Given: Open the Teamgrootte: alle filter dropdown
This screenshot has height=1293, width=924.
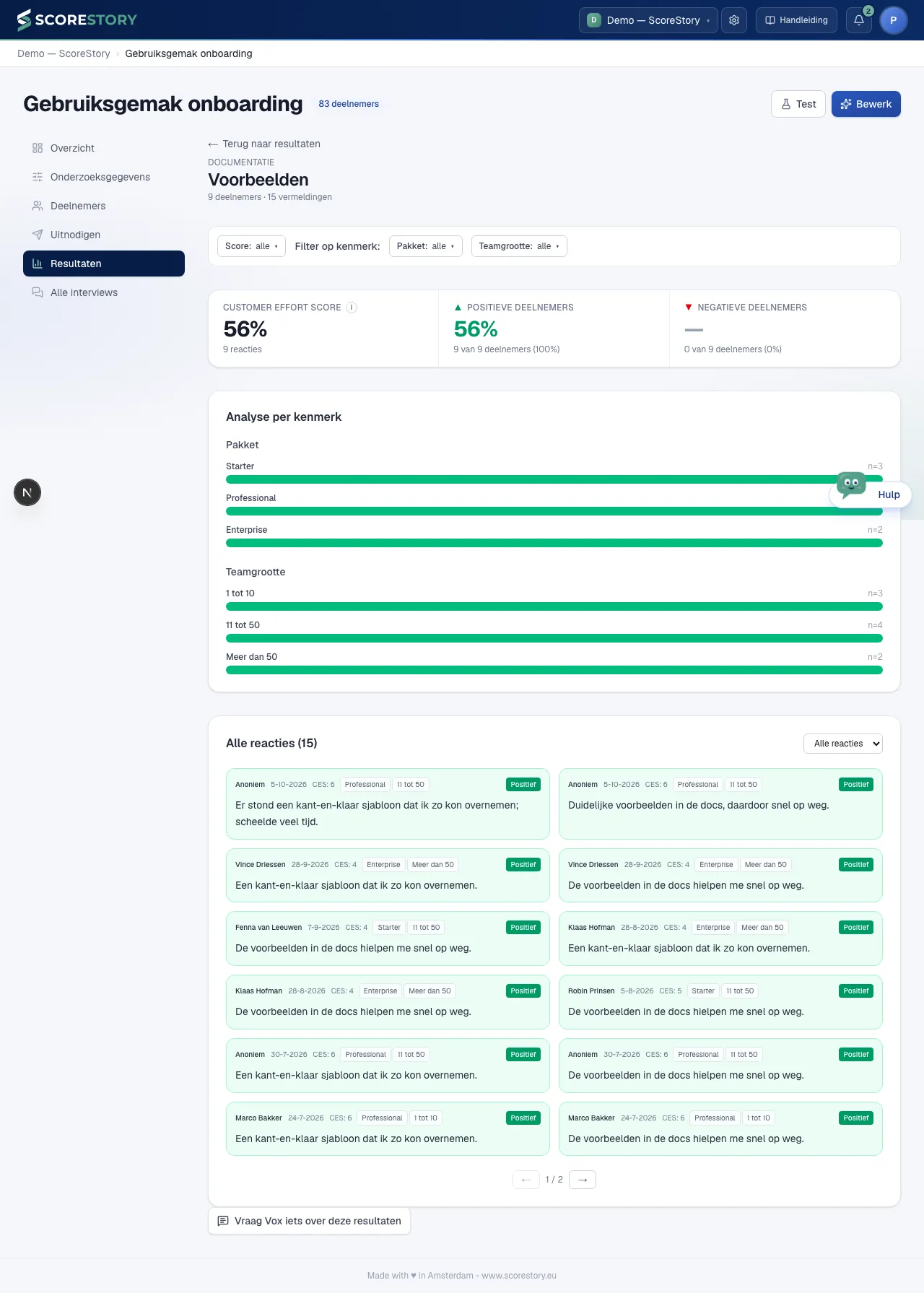Looking at the screenshot, I should point(519,246).
